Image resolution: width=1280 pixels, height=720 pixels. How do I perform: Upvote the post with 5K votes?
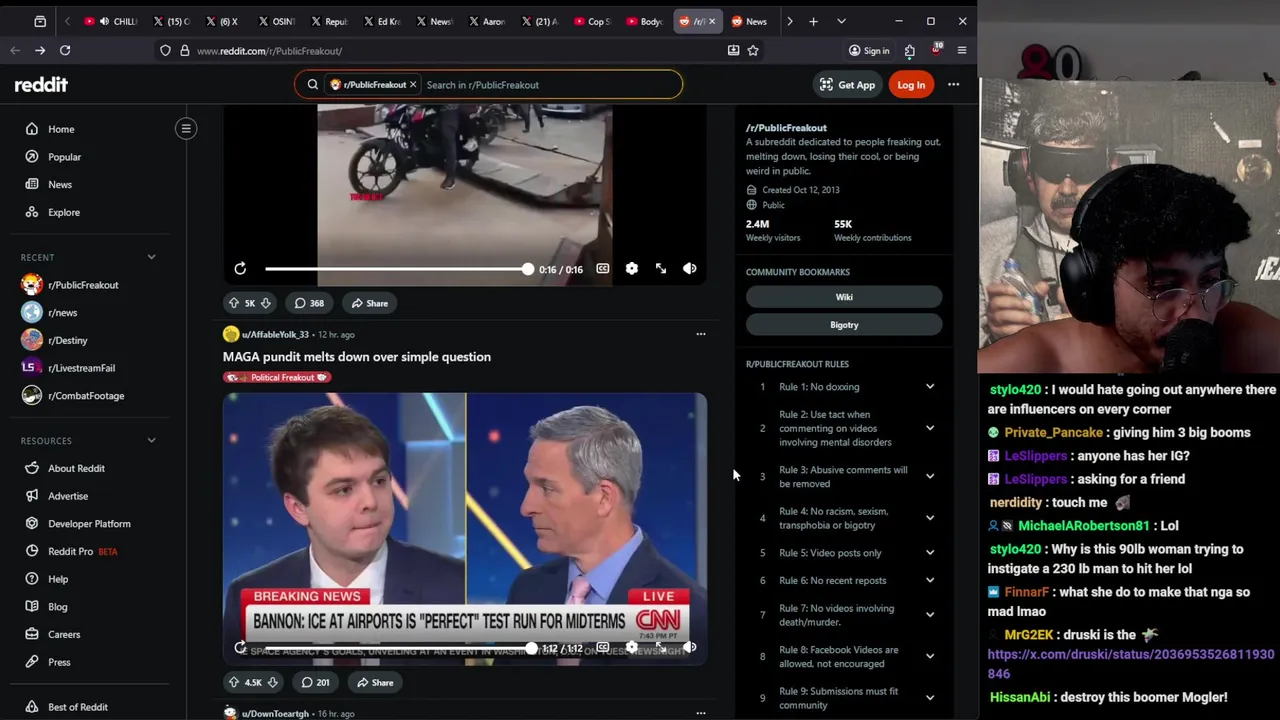pyautogui.click(x=234, y=303)
